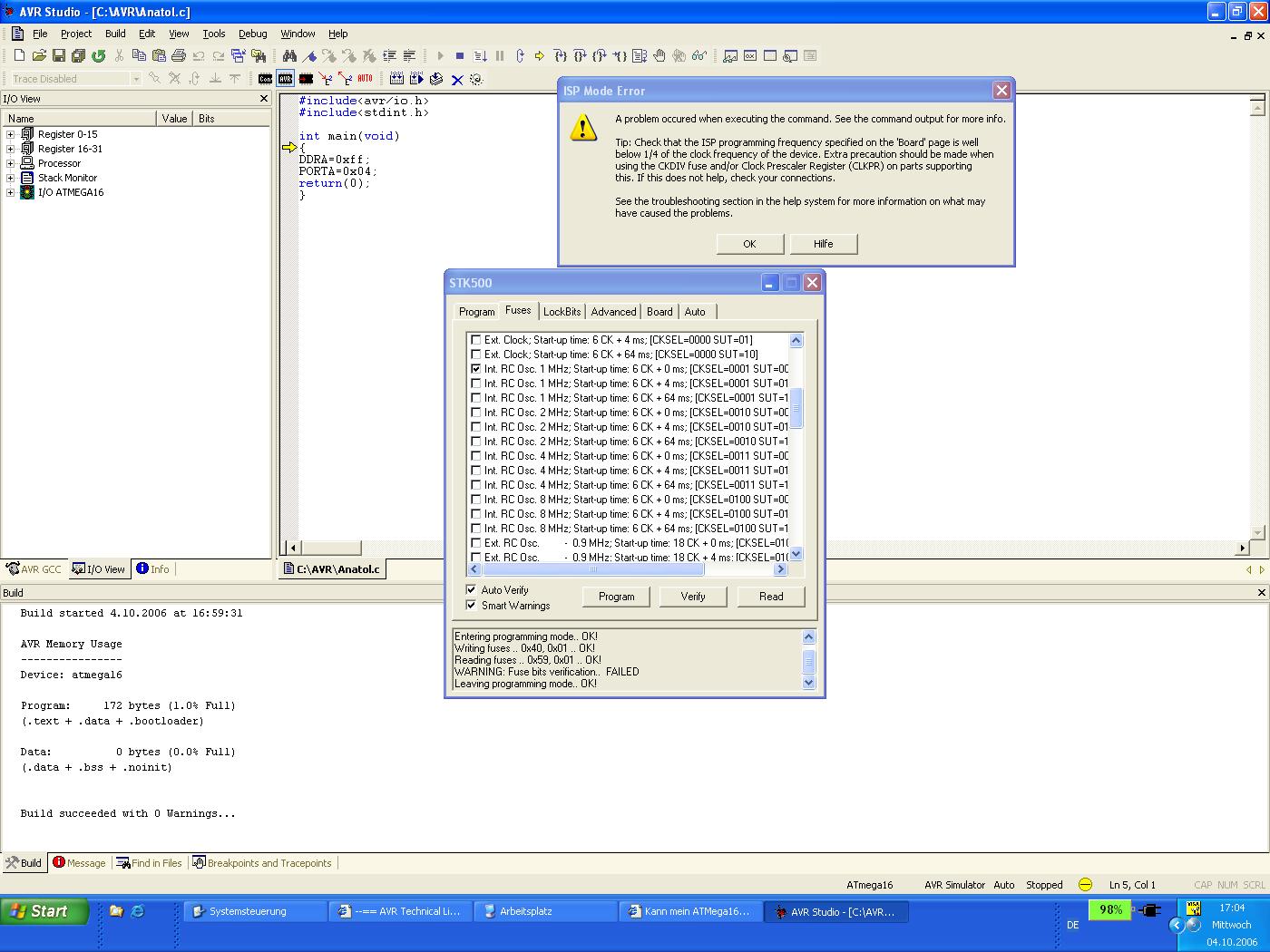Image resolution: width=1270 pixels, height=952 pixels.
Task: Check Int. RC Osc. 4 MHz + 4 ms fuse
Action: point(475,471)
